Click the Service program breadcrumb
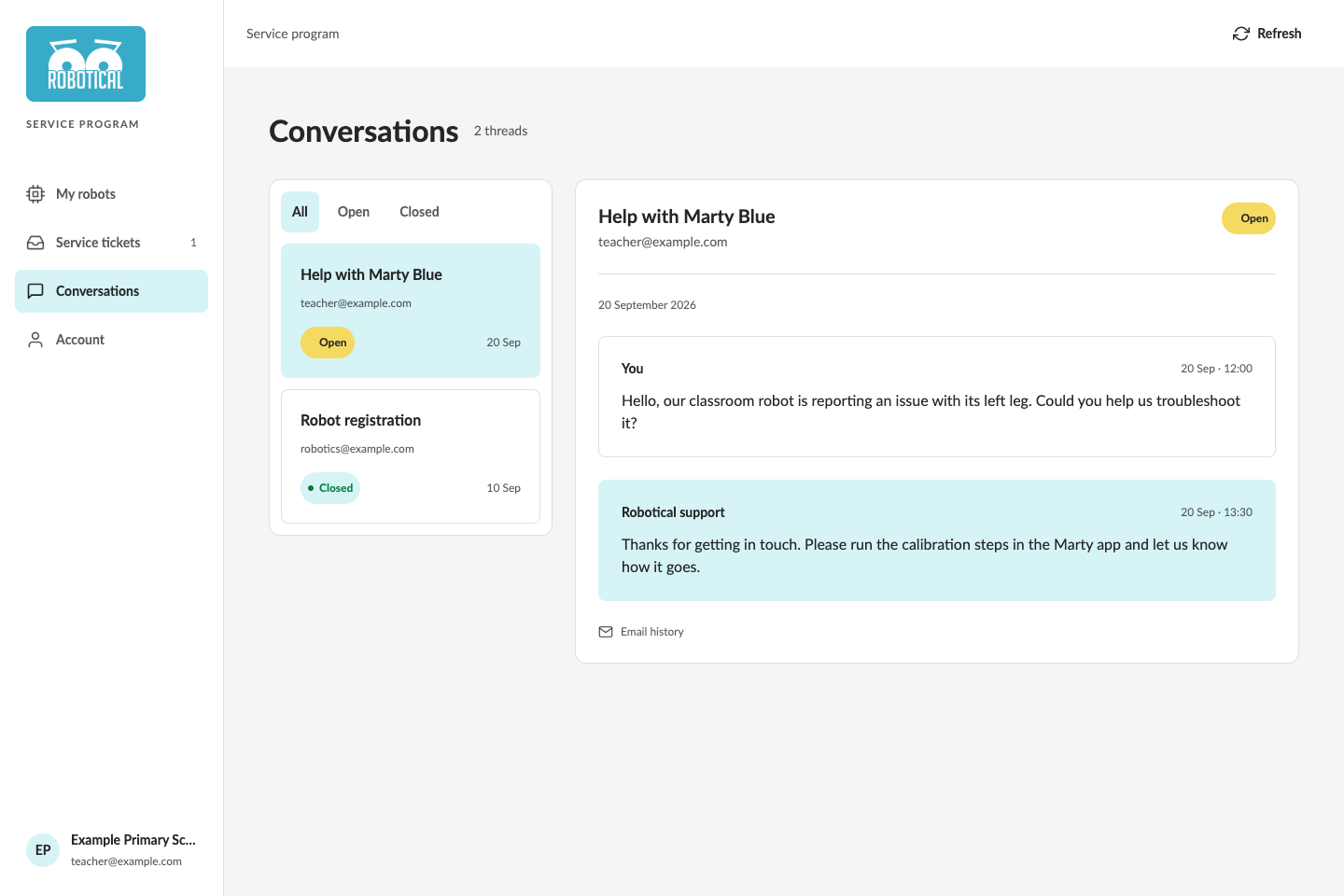 pos(293,34)
